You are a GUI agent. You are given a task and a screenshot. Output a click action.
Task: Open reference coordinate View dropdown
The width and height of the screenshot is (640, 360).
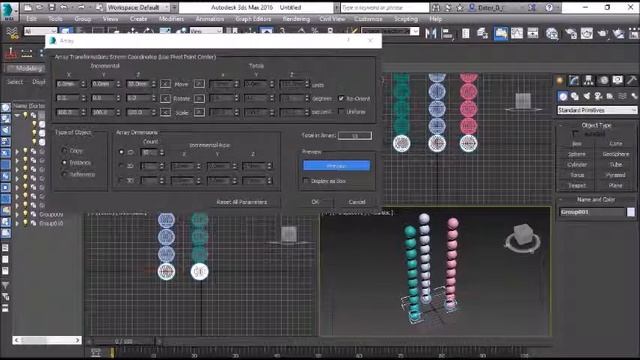206,31
